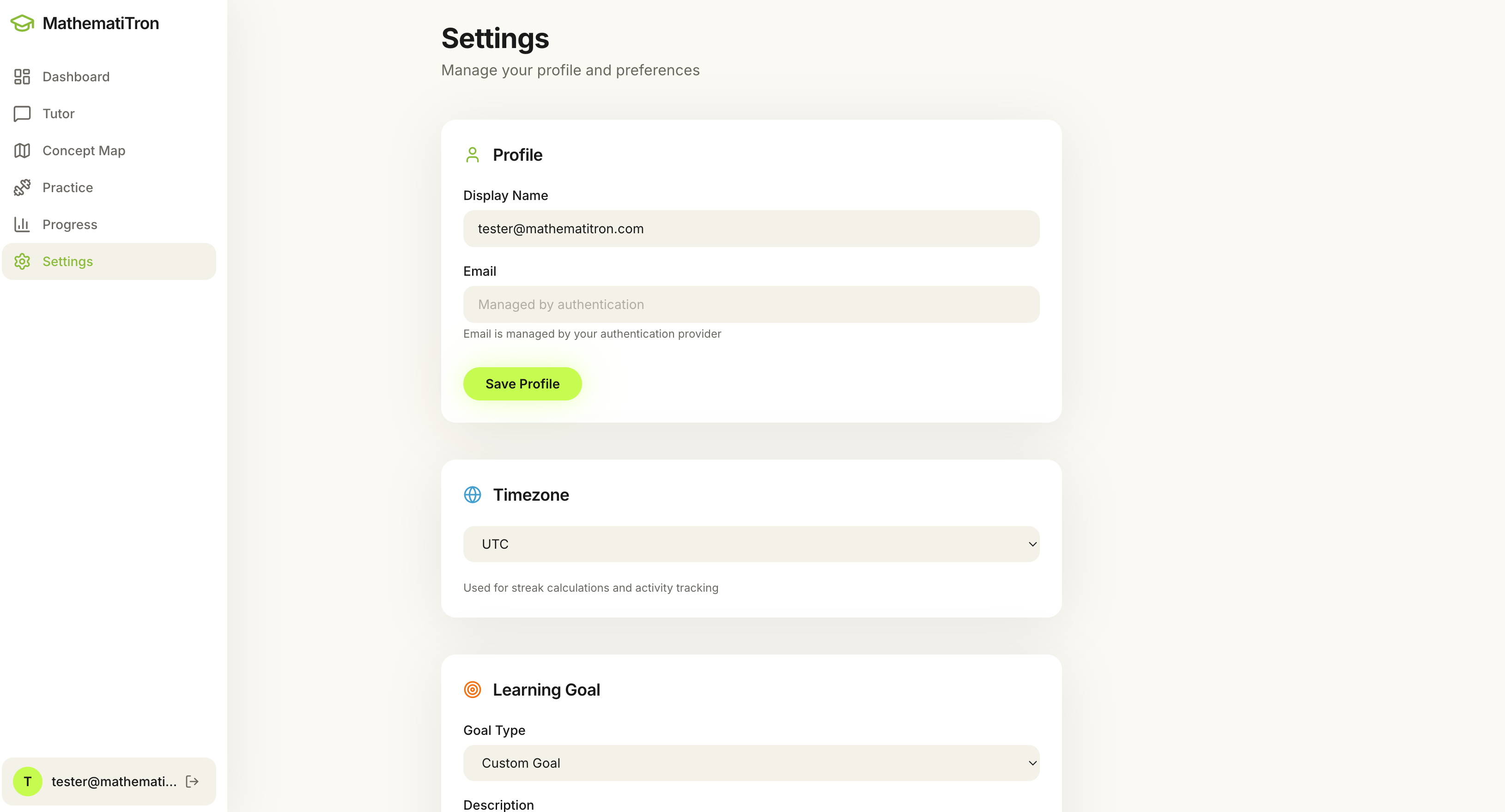The height and width of the screenshot is (812, 1505).
Task: Click the Display Name text field
Action: pyautogui.click(x=751, y=229)
